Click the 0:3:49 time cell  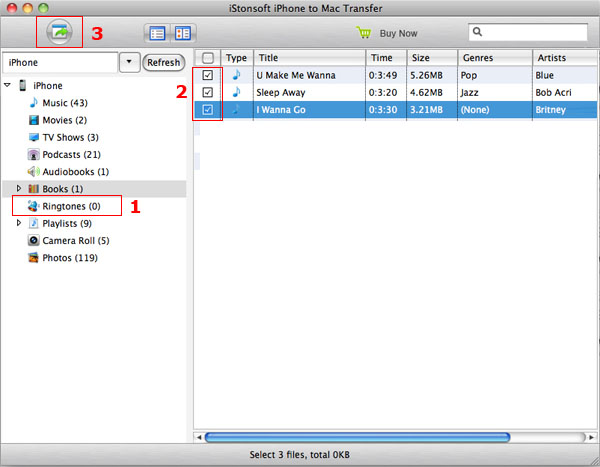[383, 75]
